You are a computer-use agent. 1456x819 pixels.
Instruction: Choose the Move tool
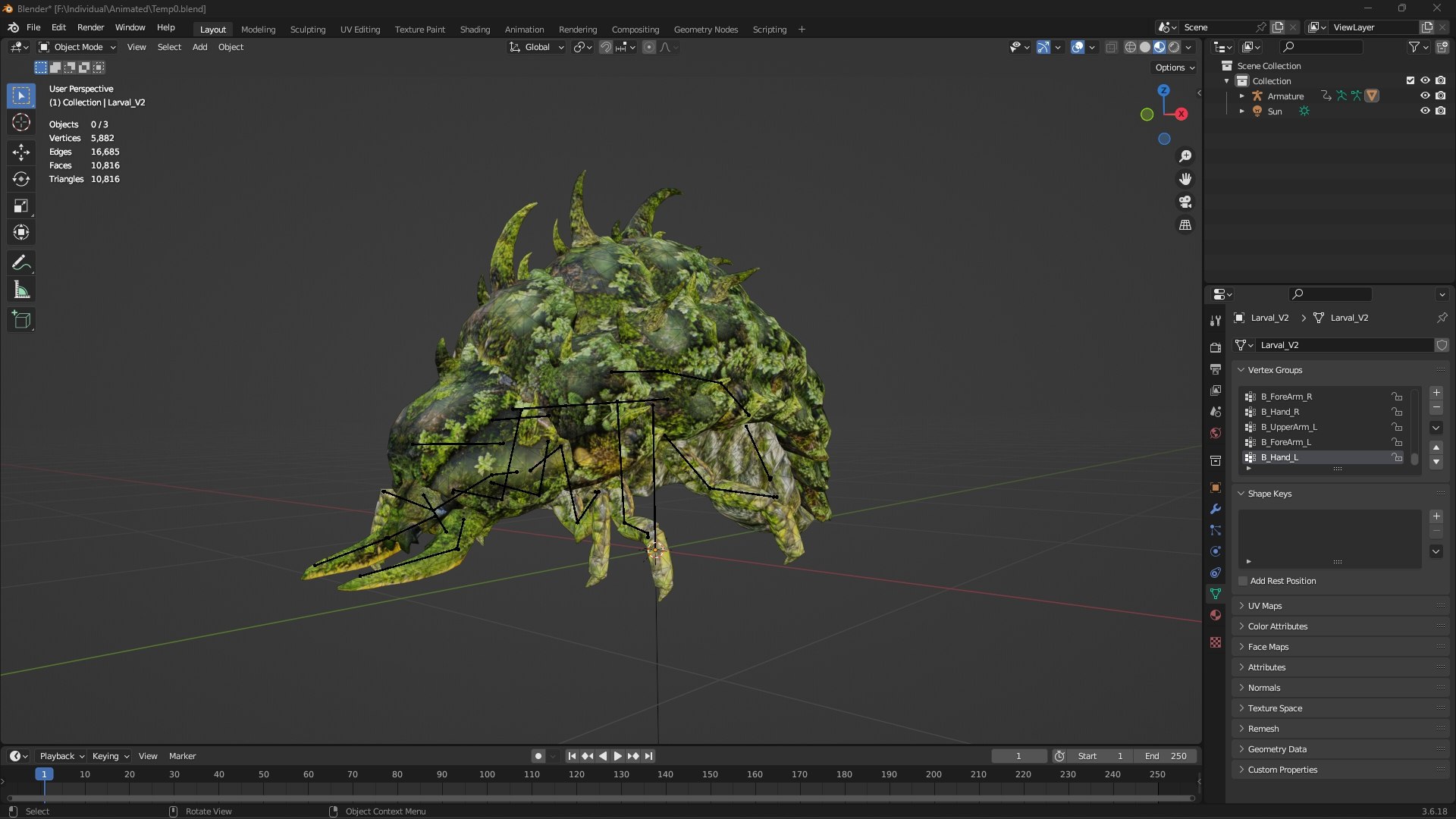[x=21, y=152]
